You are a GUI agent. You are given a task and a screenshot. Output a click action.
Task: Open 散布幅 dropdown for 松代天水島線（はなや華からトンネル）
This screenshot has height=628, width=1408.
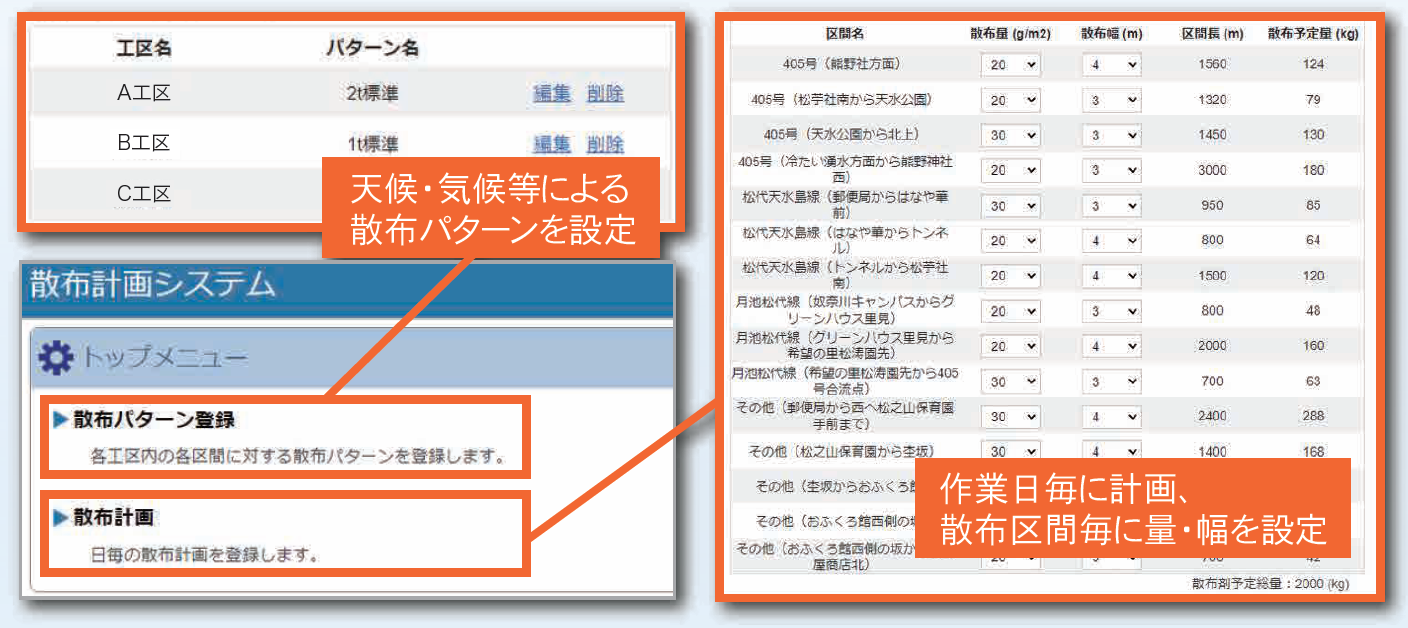(1111, 241)
